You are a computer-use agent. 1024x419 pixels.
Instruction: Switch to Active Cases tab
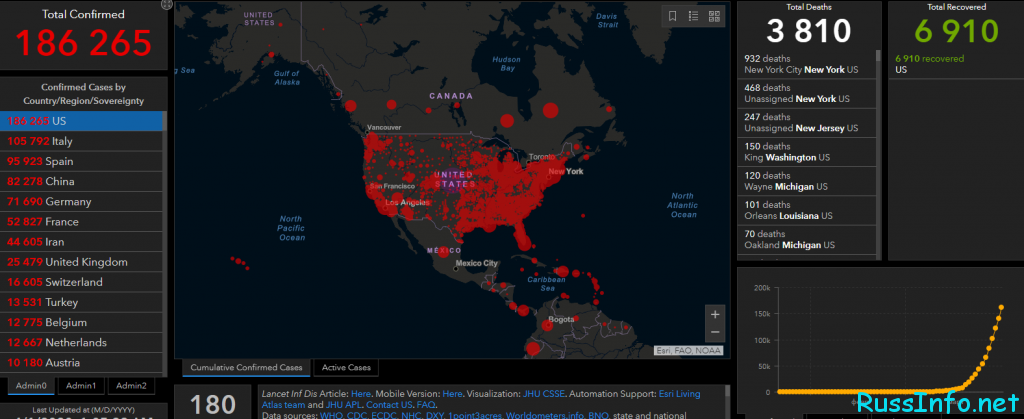[x=346, y=367]
